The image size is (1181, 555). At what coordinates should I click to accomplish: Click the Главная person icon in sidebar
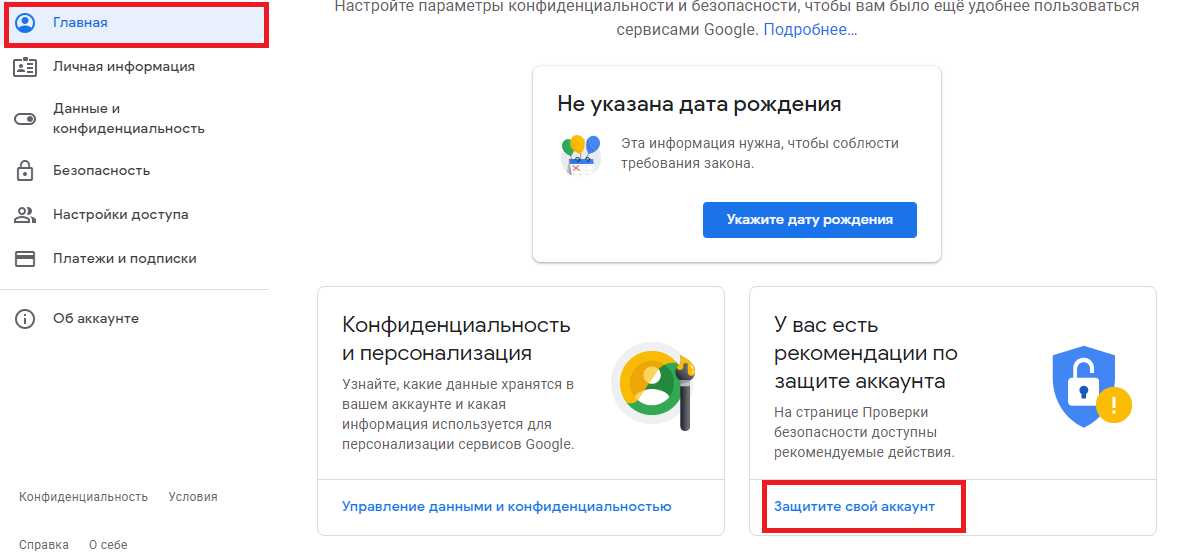(25, 22)
